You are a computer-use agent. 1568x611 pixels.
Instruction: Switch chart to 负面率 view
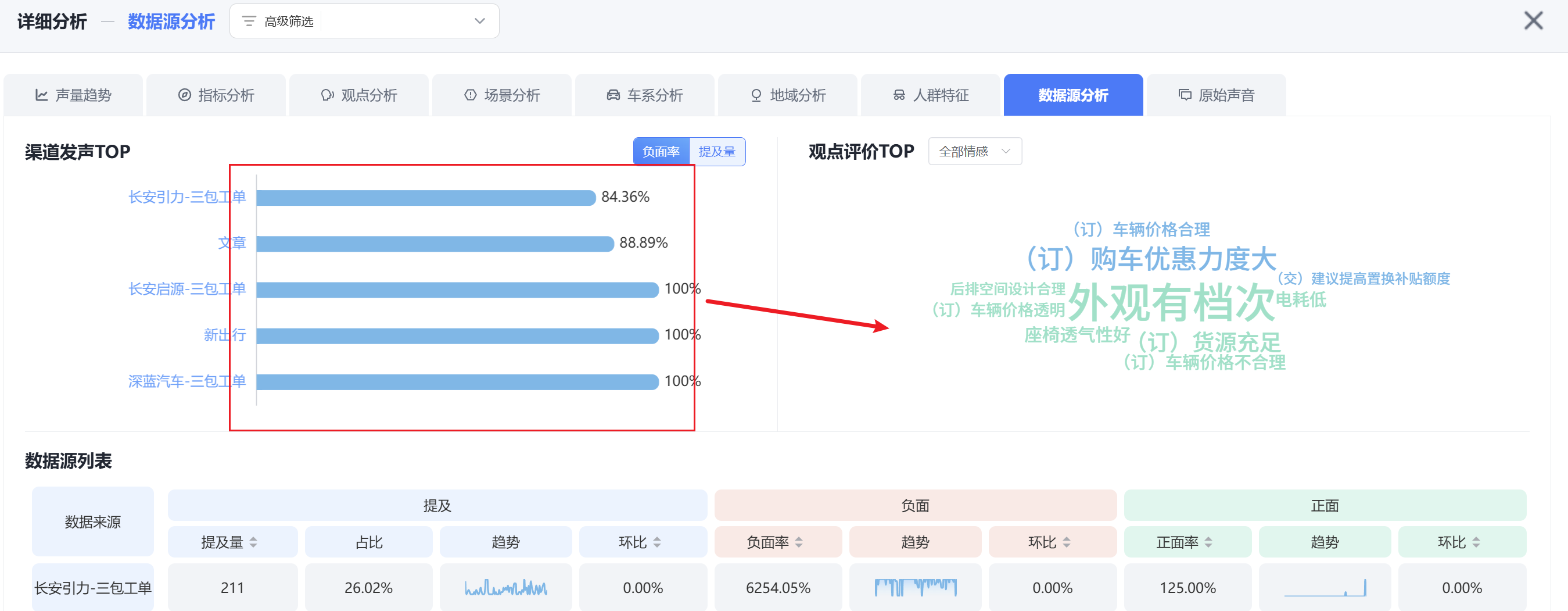pos(661,152)
